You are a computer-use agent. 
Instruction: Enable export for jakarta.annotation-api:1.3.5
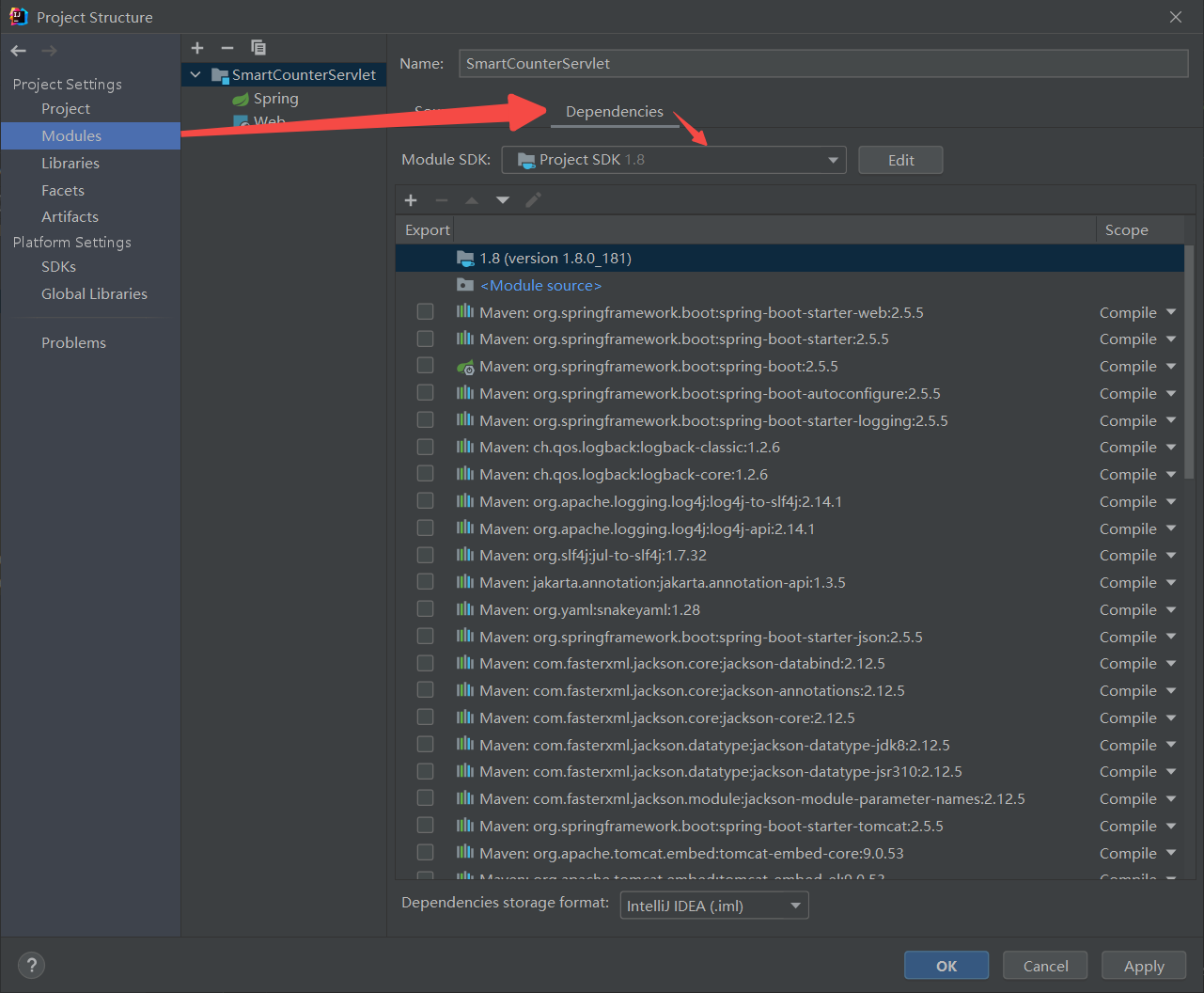click(426, 582)
